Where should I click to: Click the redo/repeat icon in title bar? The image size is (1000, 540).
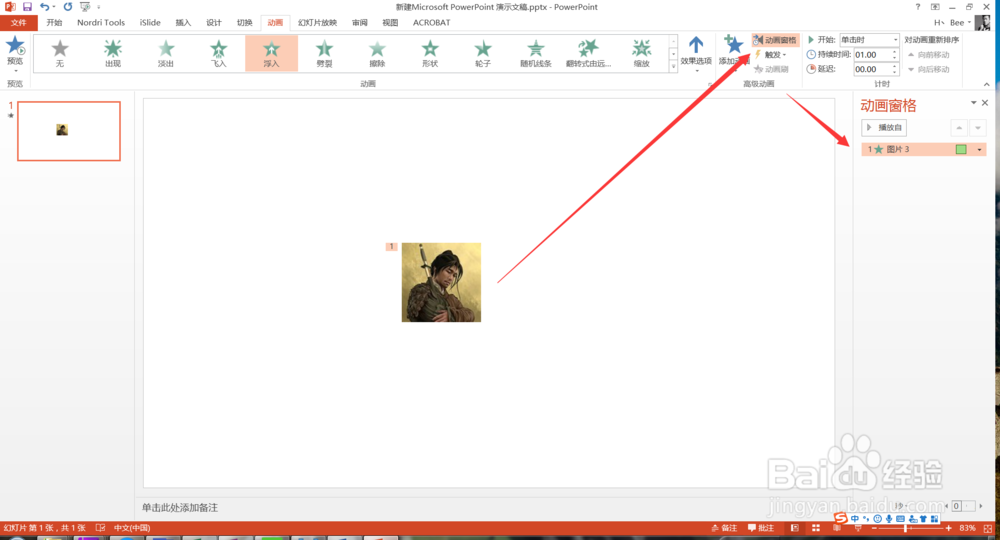coord(68,7)
